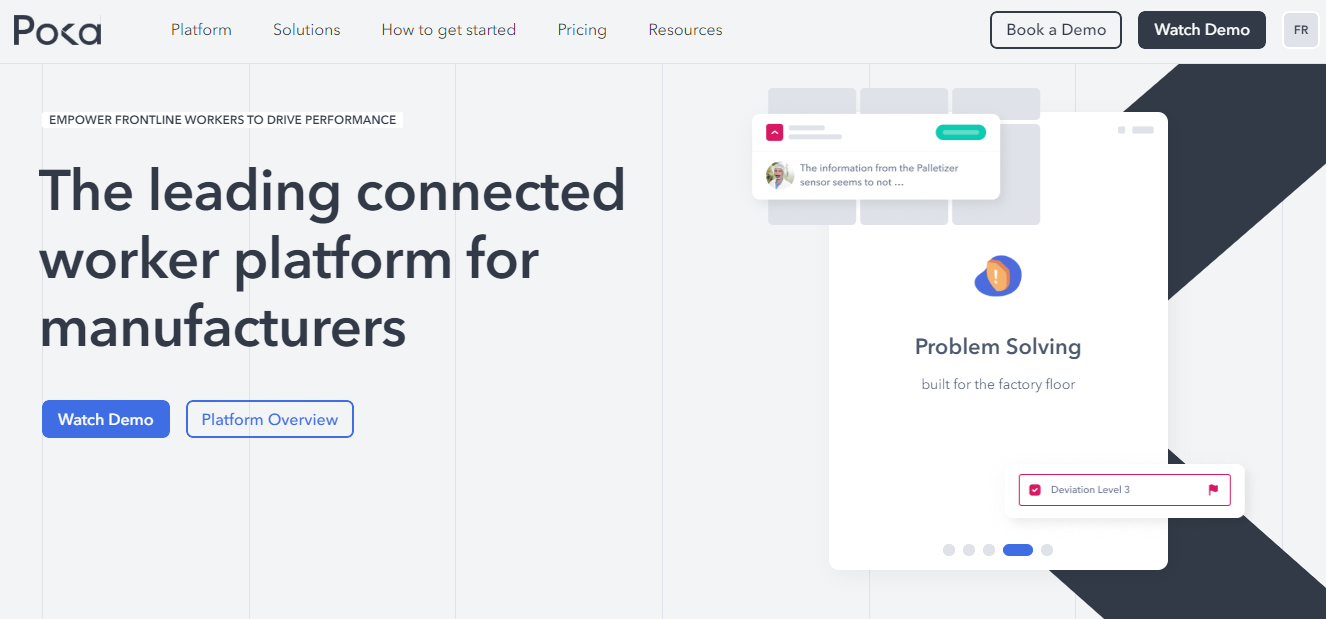The height and width of the screenshot is (619, 1326).
Task: Switch language with the FR button
Action: (1301, 30)
